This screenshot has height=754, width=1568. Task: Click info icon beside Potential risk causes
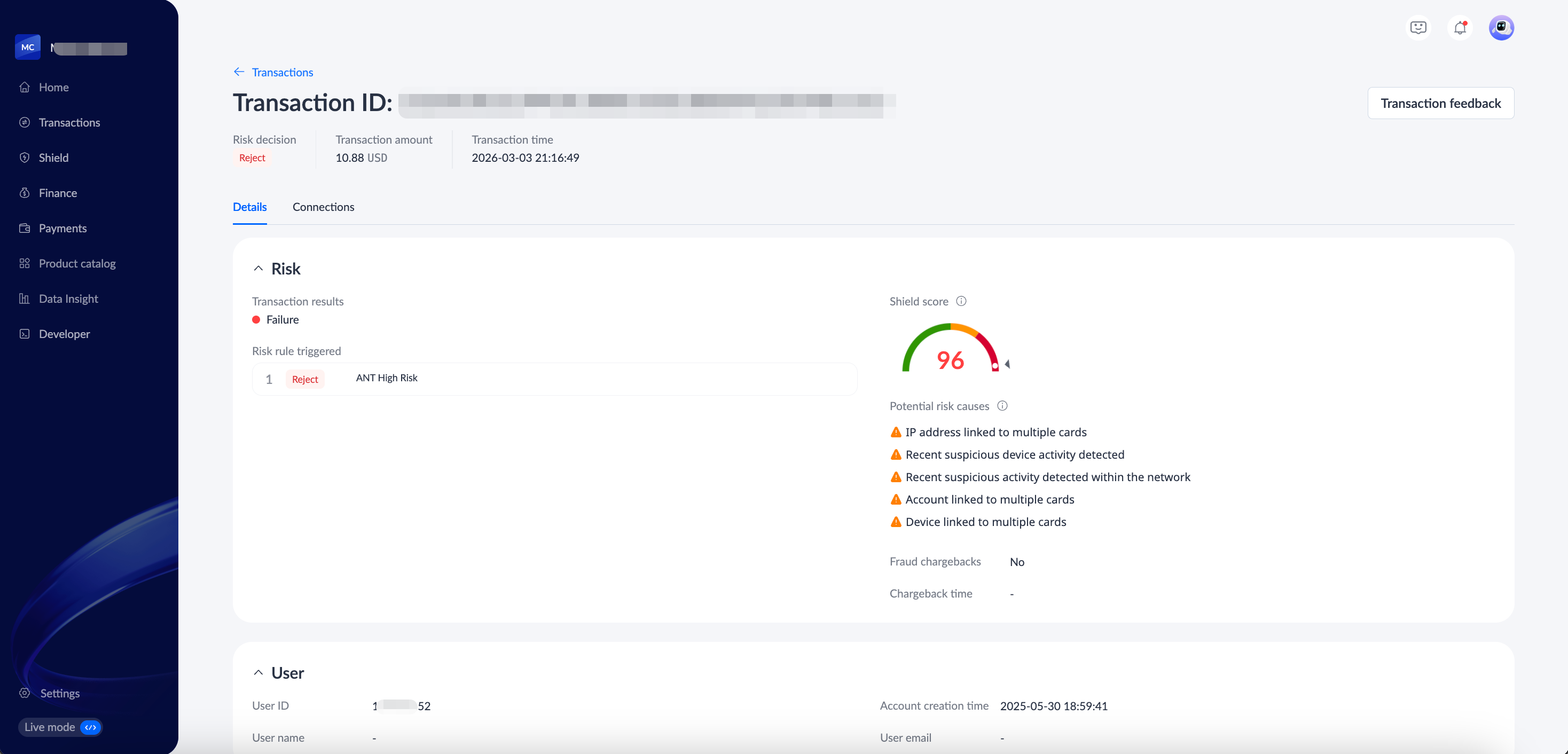pos(1002,406)
